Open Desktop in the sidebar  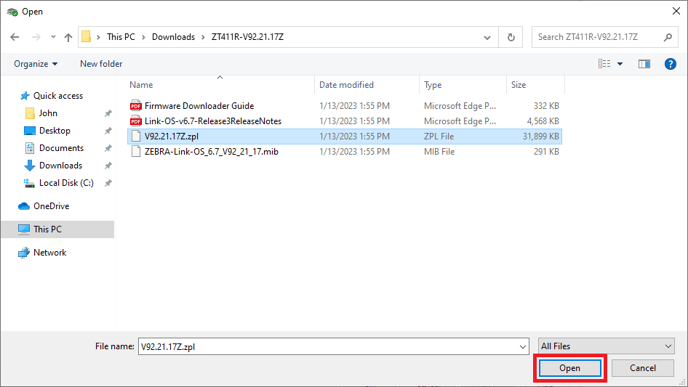click(54, 131)
